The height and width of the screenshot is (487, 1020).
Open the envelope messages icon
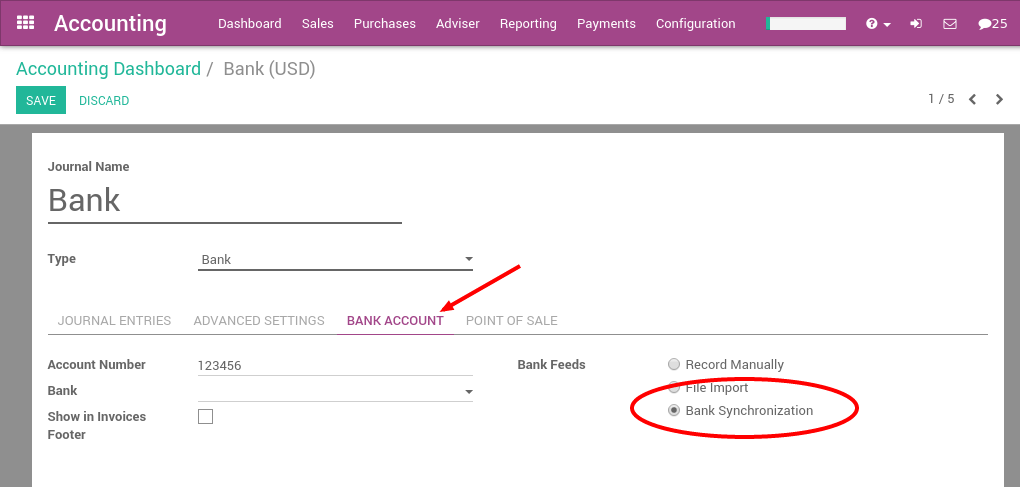[950, 24]
